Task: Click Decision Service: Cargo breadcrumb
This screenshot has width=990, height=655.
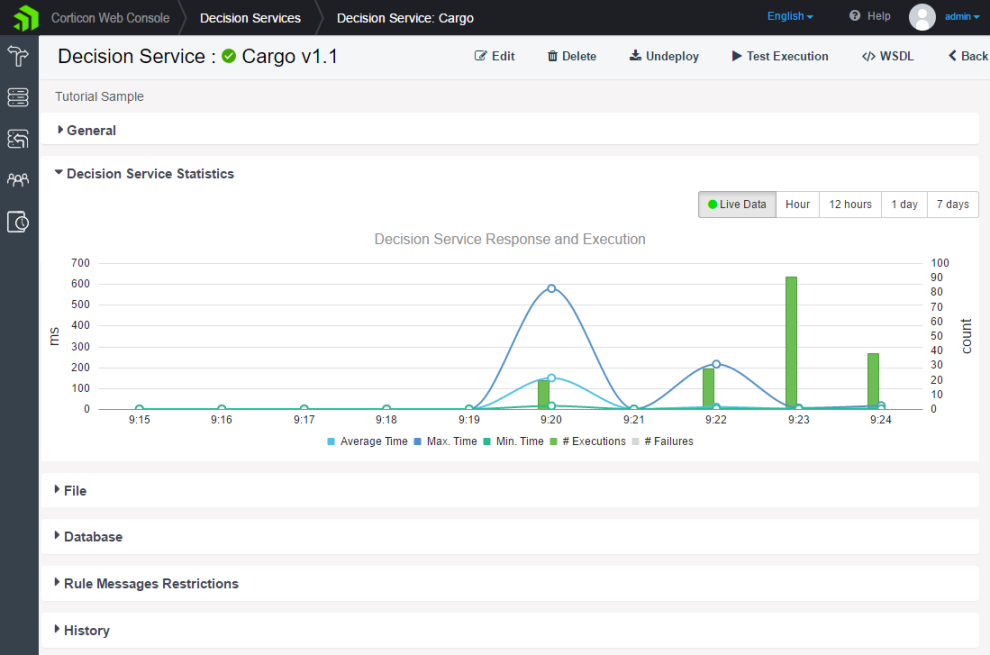Action: pyautogui.click(x=405, y=18)
